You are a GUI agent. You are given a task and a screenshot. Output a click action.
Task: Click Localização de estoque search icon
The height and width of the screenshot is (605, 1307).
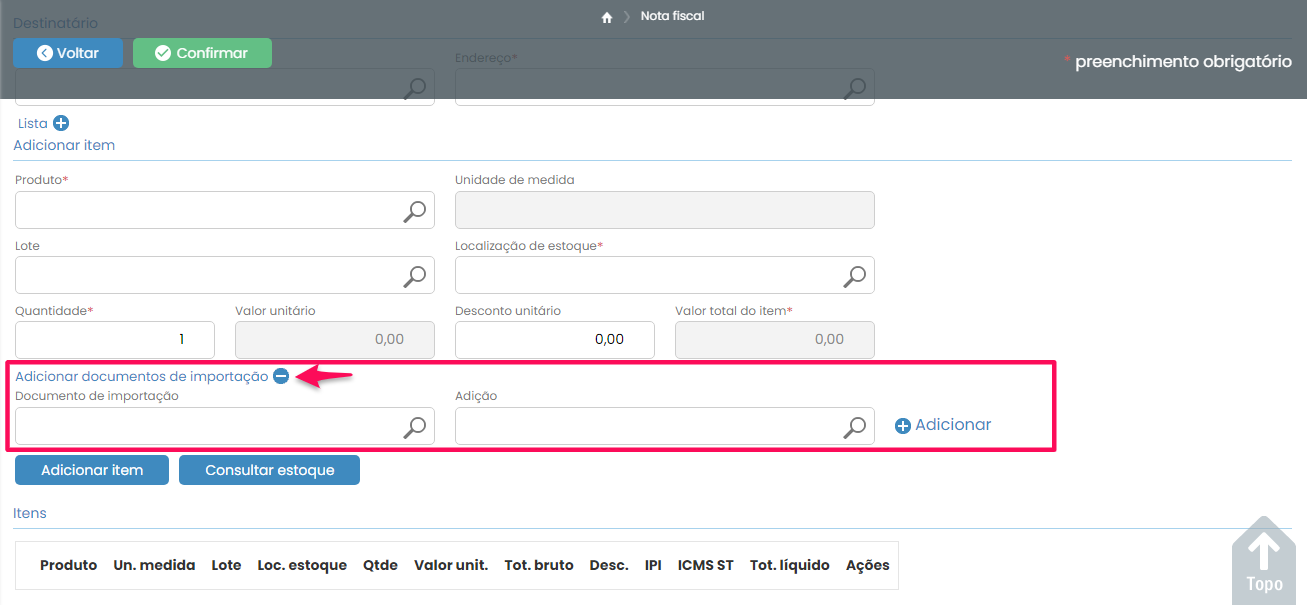[854, 276]
